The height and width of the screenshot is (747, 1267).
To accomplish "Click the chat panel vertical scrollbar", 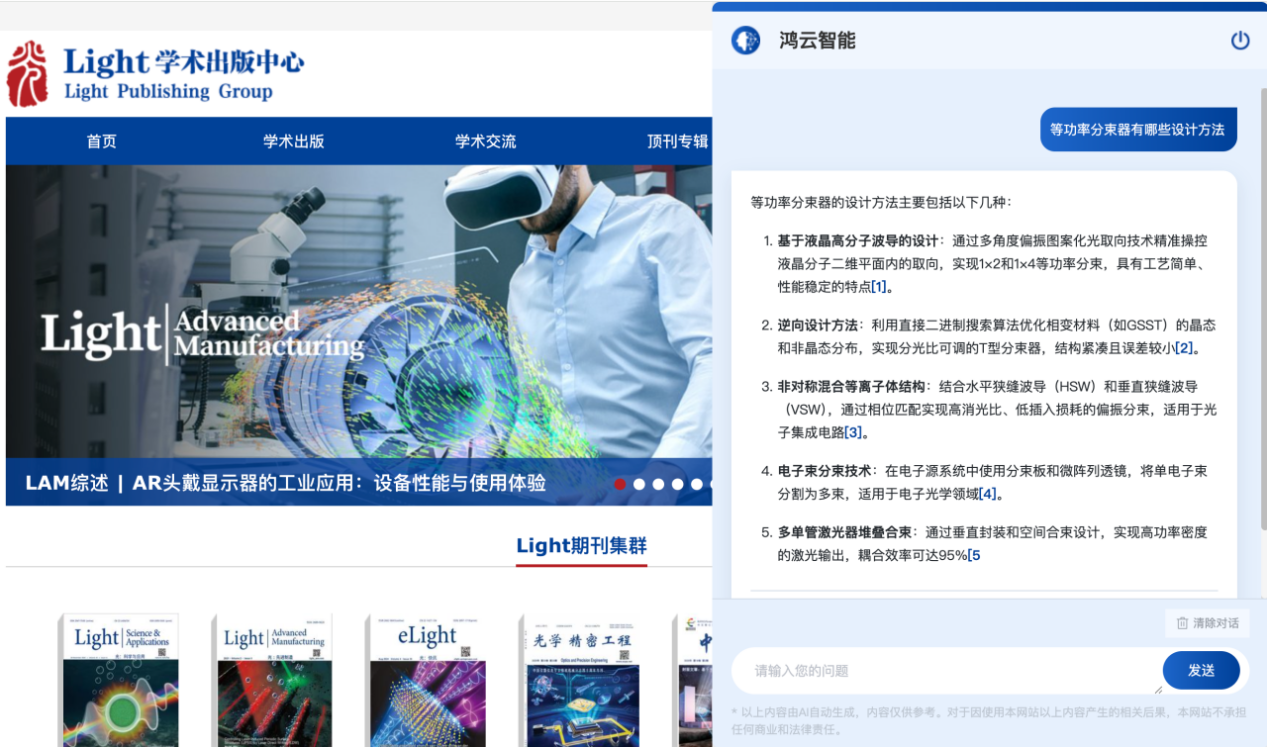I will pos(1262,300).
